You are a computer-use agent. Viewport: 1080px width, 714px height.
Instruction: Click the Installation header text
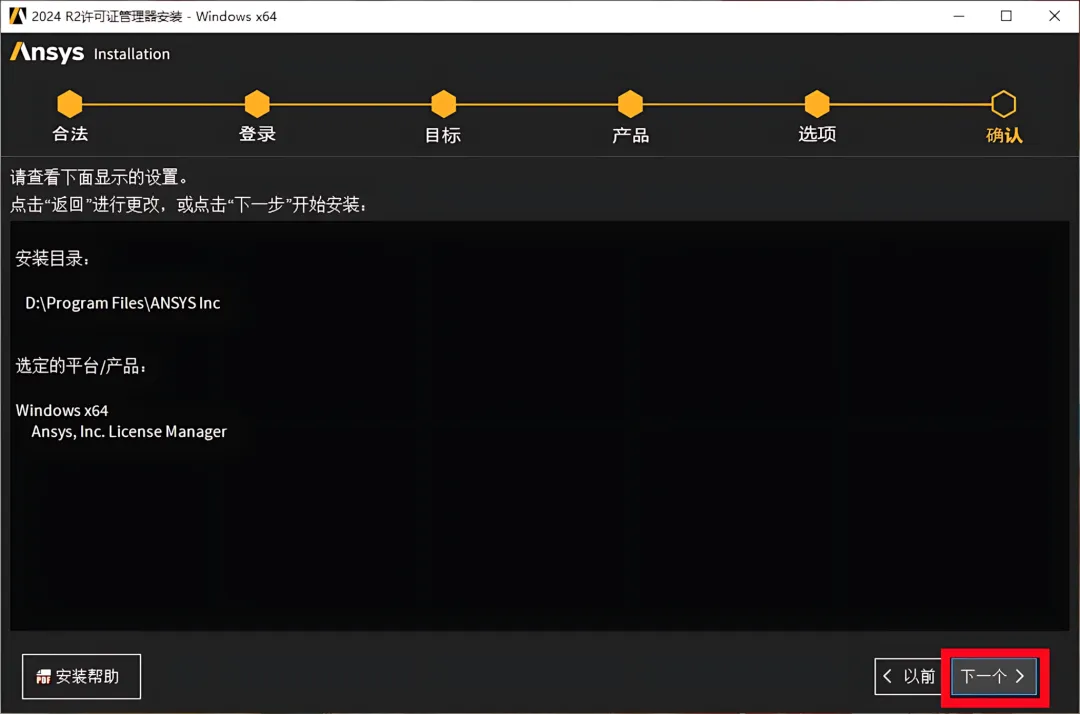(132, 54)
